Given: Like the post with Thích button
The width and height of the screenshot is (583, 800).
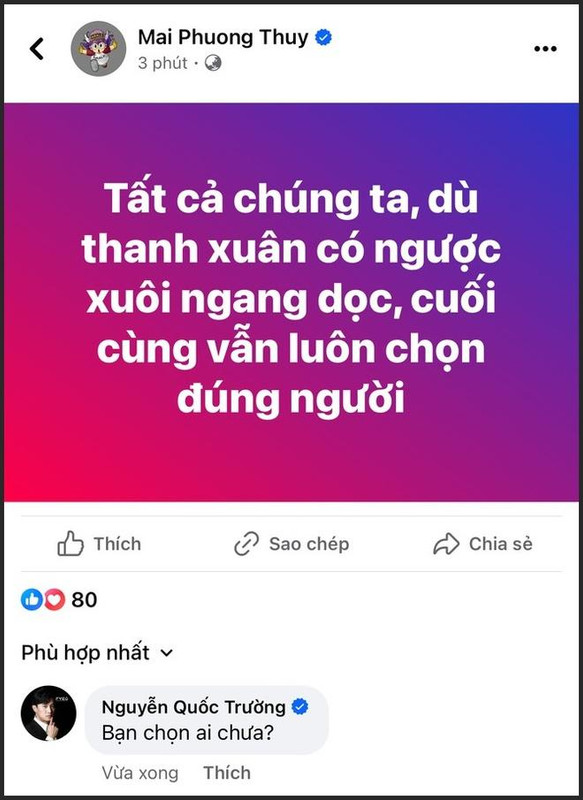Looking at the screenshot, I should (x=99, y=544).
